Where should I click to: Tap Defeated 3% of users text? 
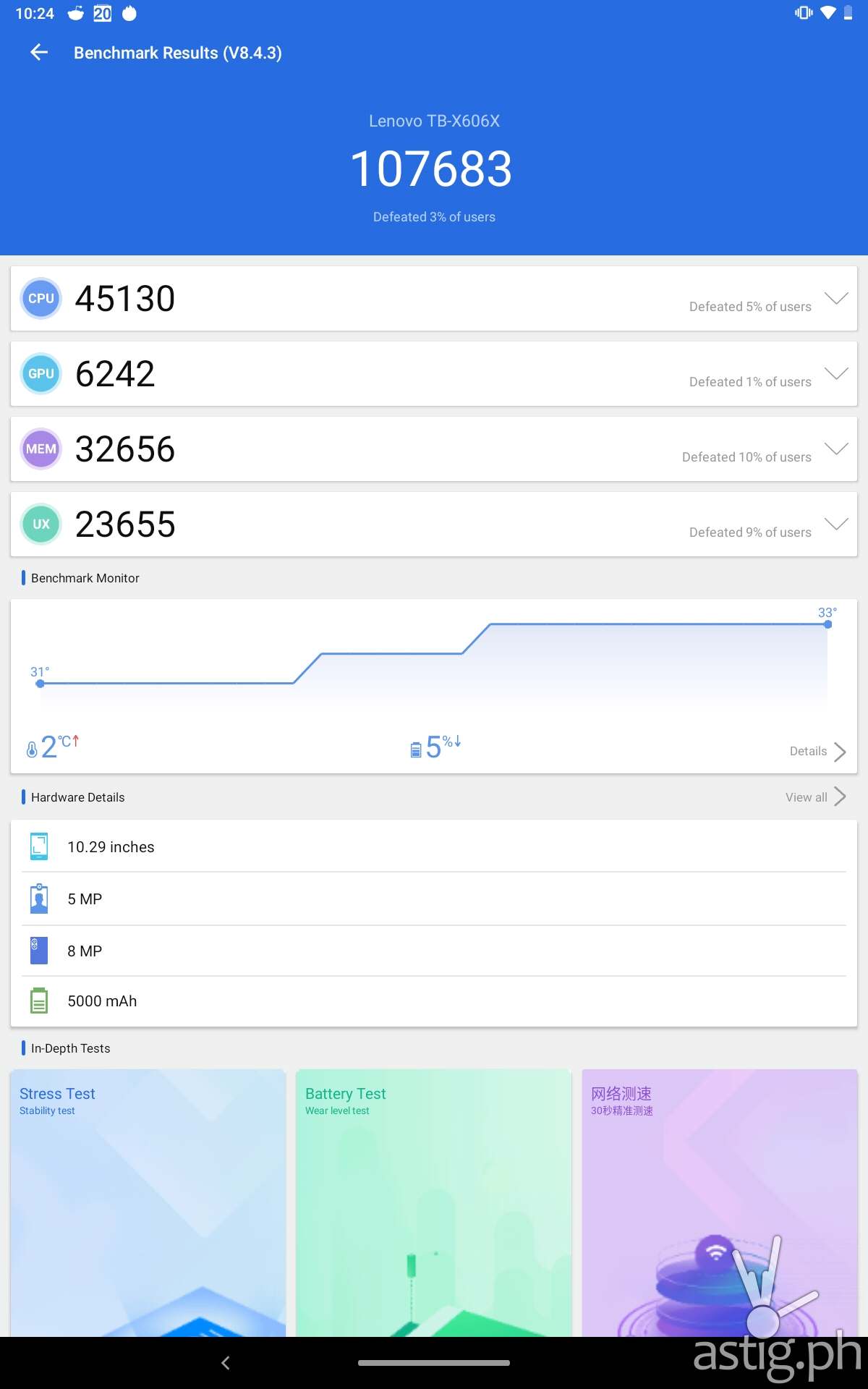pyautogui.click(x=434, y=217)
